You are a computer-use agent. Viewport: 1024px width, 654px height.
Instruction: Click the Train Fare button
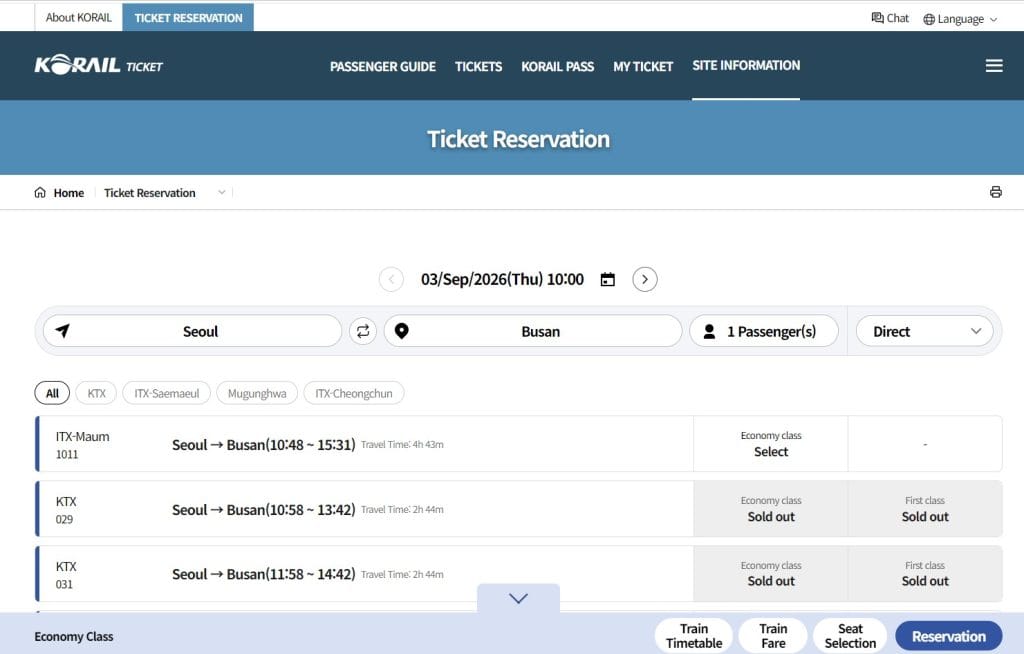(773, 636)
